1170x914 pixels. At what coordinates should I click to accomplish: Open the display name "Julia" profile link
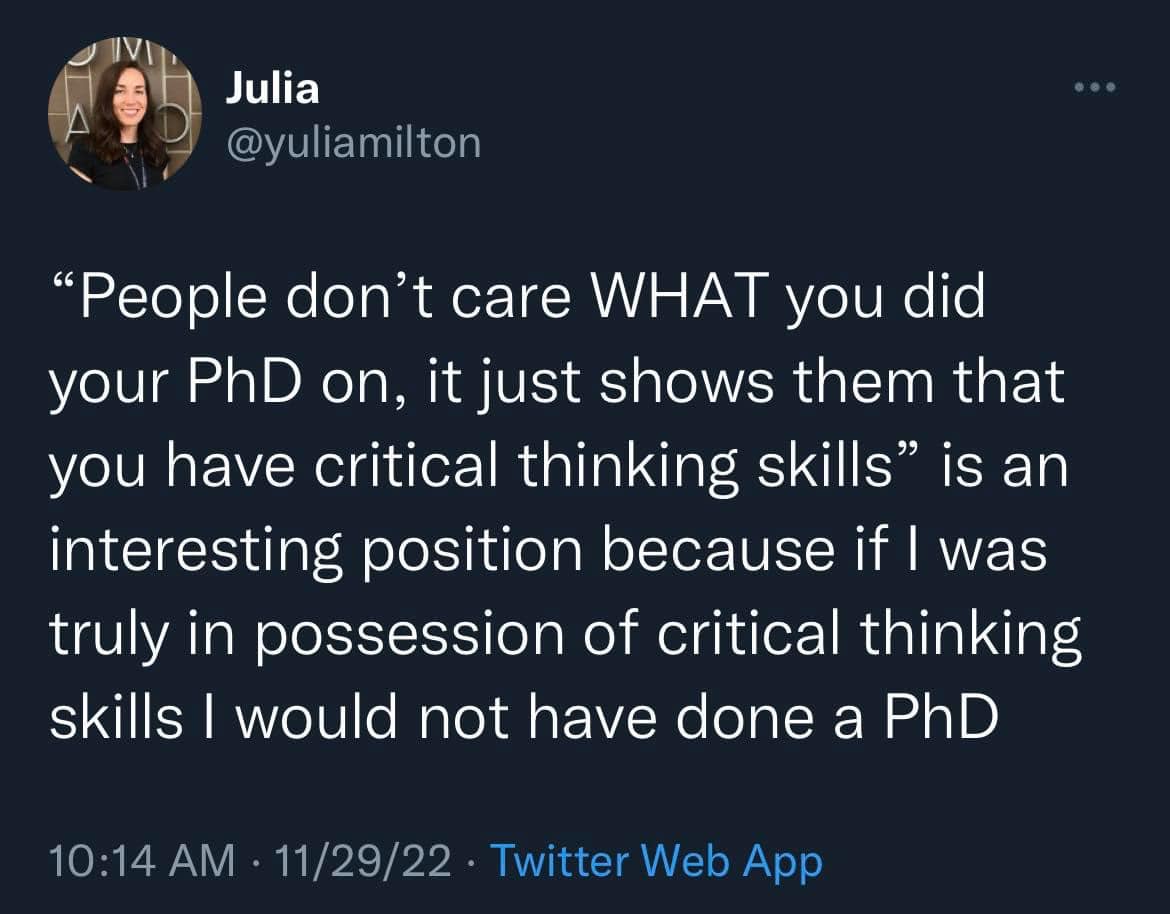[272, 88]
